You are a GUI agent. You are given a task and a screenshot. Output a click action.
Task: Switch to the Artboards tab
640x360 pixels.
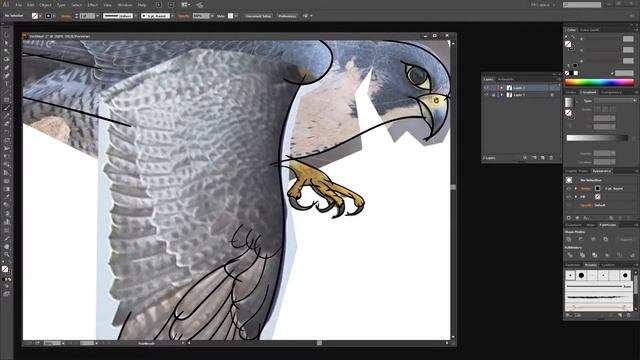pyautogui.click(x=506, y=79)
